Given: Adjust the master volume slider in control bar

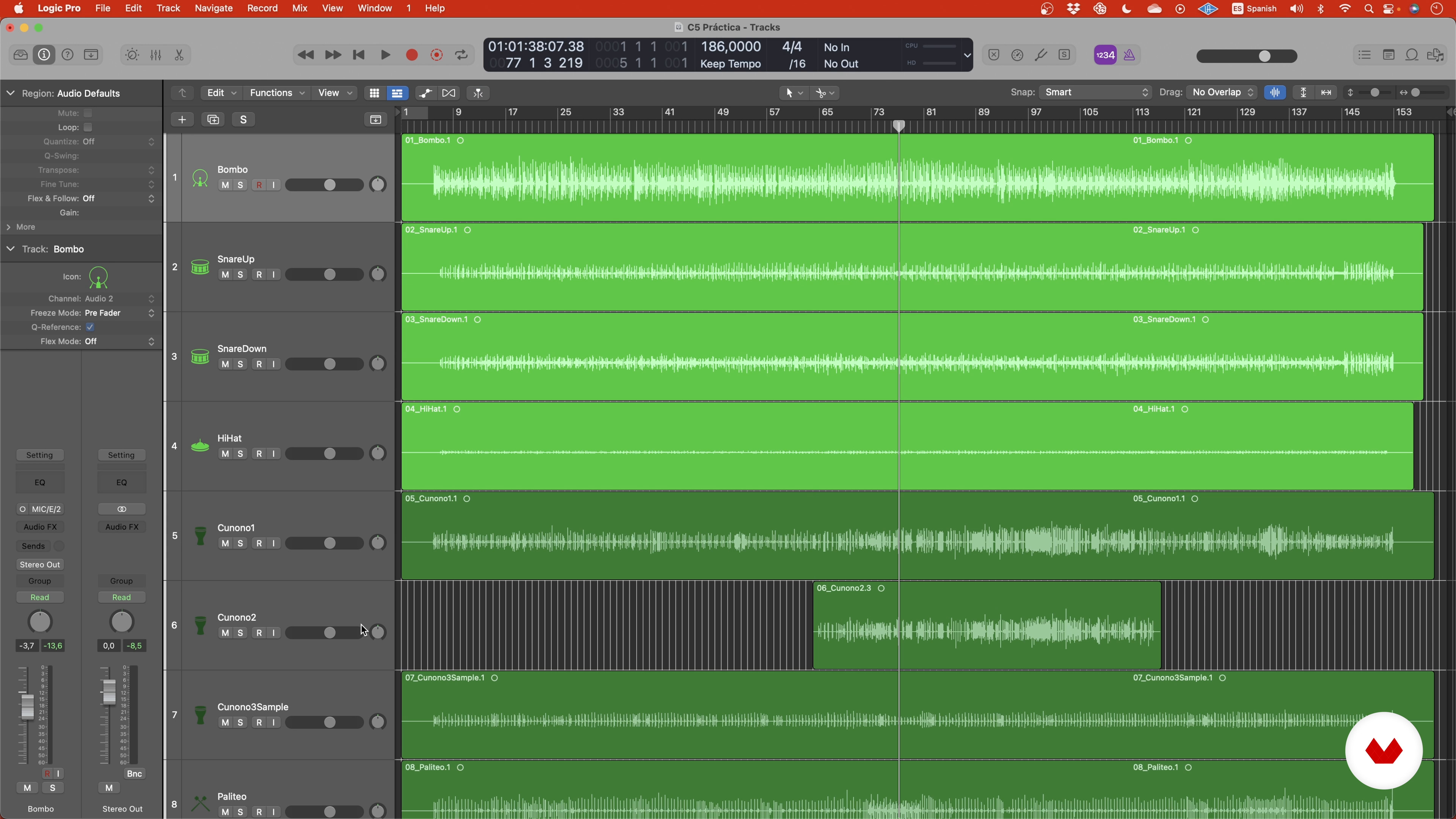Looking at the screenshot, I should coord(1247,56).
